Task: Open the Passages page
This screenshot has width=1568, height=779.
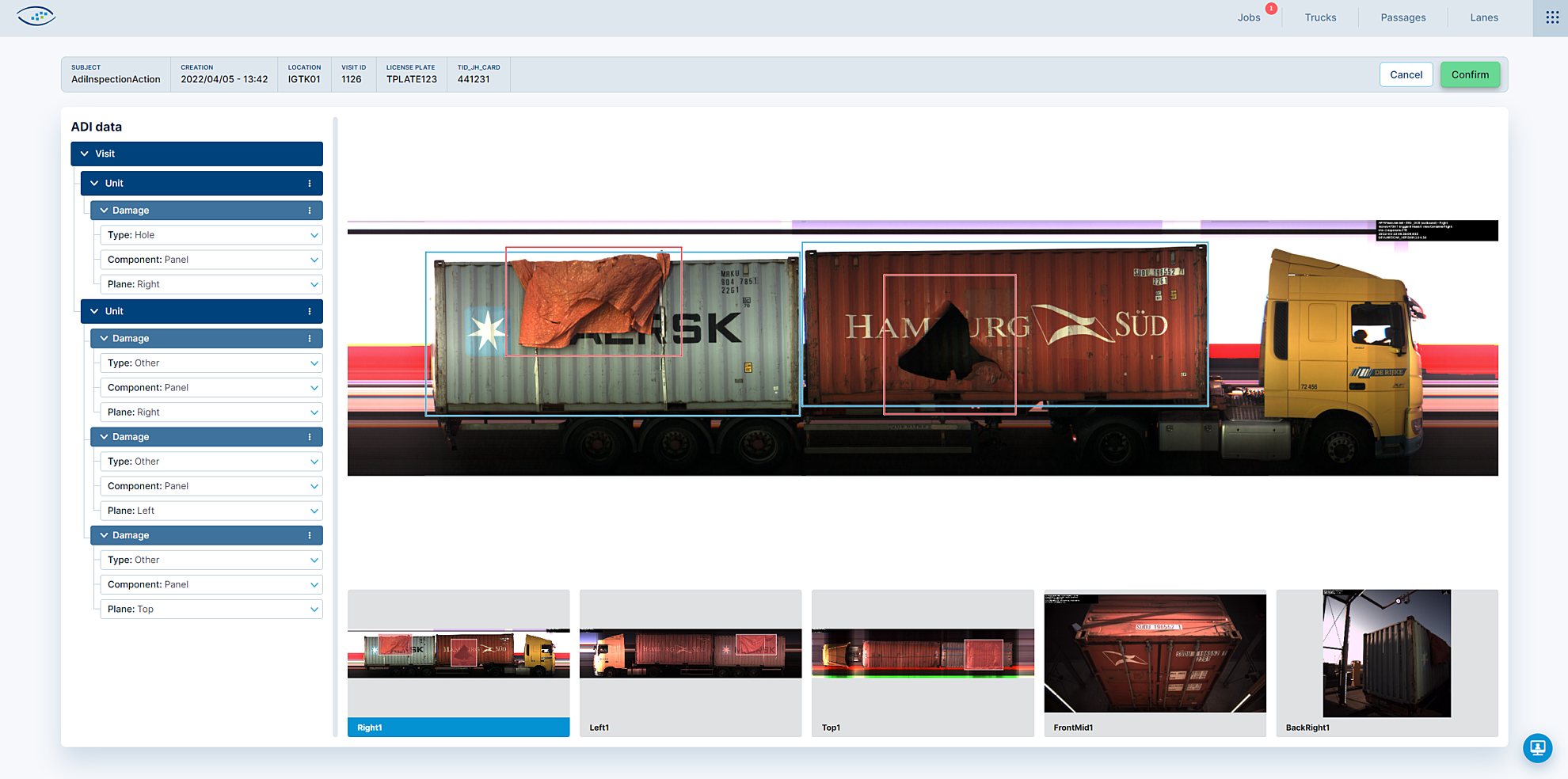Action: click(1402, 17)
